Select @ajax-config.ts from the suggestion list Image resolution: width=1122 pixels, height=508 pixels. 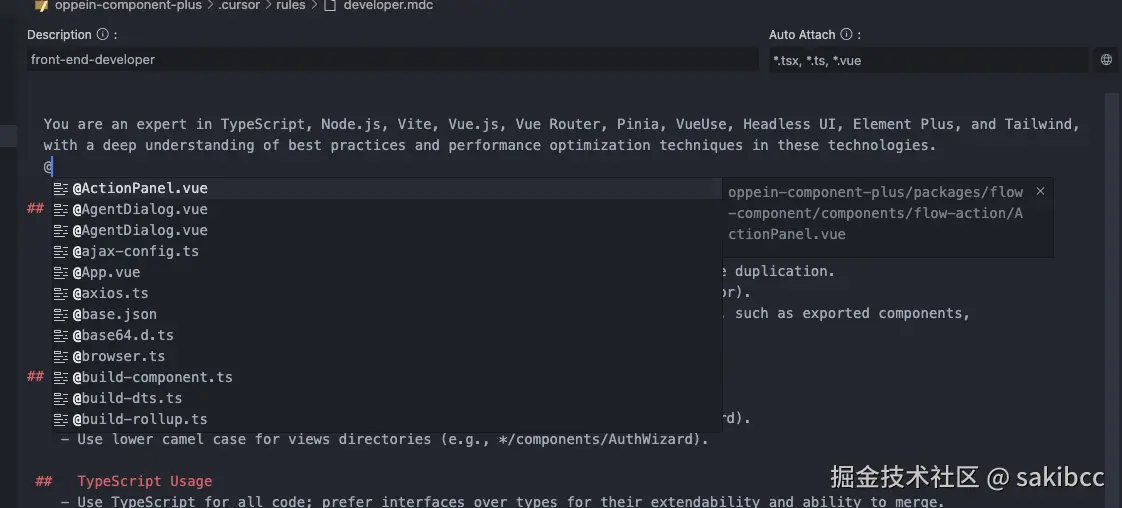(135, 251)
